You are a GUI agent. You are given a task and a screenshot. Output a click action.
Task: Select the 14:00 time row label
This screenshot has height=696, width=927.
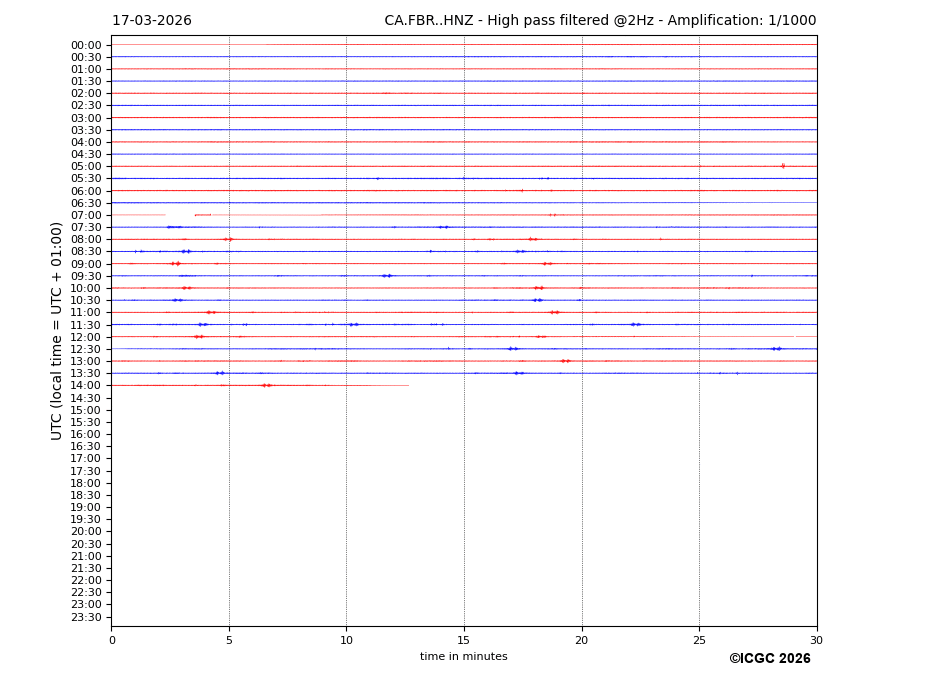[x=86, y=386]
